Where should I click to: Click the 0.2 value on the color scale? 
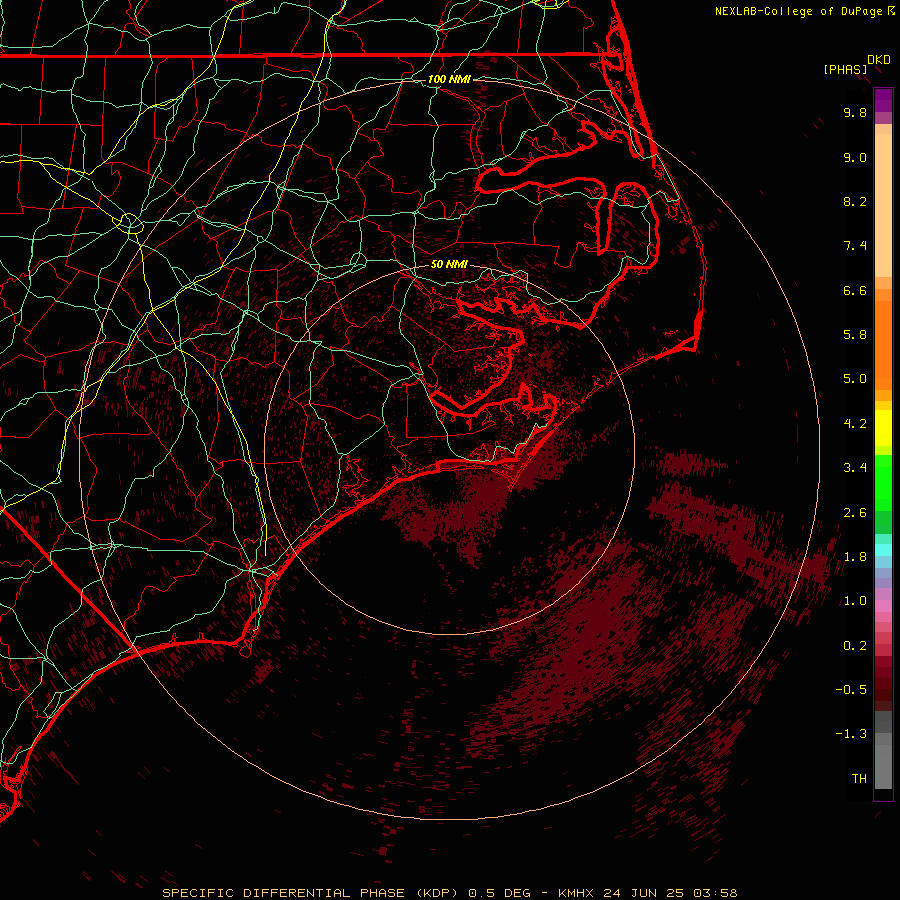click(x=855, y=646)
